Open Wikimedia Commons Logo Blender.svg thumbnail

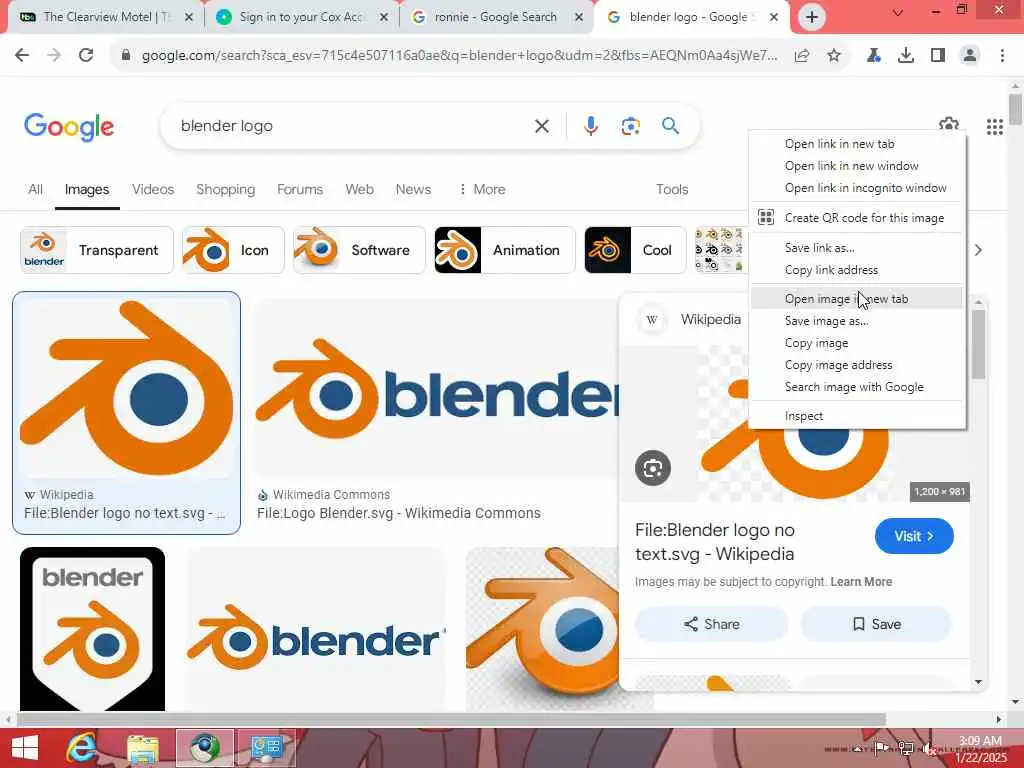coord(436,388)
